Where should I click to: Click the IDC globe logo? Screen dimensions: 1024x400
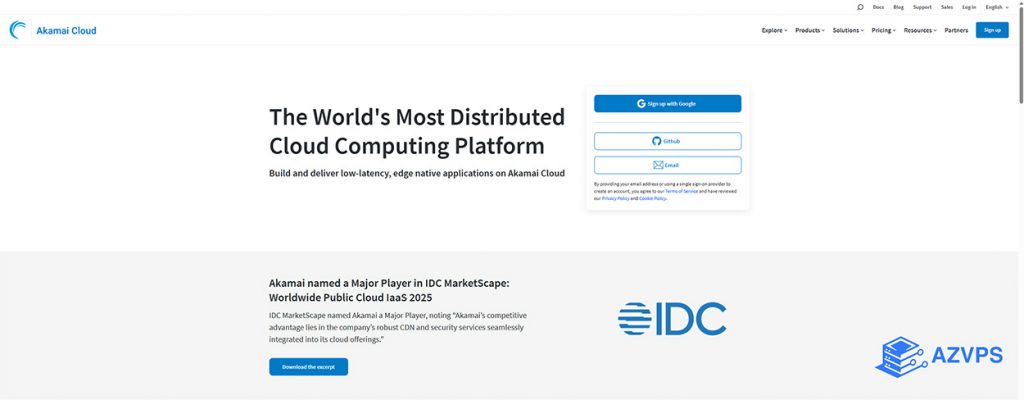pos(633,318)
